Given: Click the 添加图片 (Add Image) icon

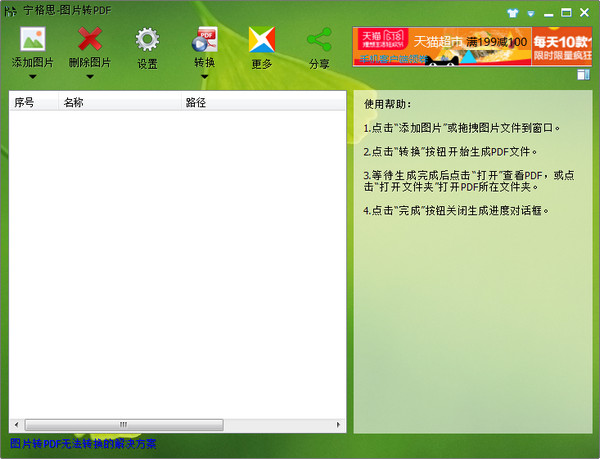Looking at the screenshot, I should tap(33, 40).
